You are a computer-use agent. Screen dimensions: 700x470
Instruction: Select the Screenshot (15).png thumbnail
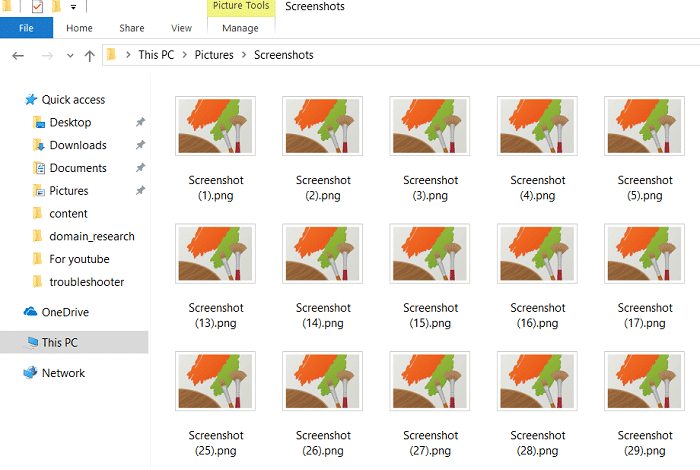(x=429, y=254)
